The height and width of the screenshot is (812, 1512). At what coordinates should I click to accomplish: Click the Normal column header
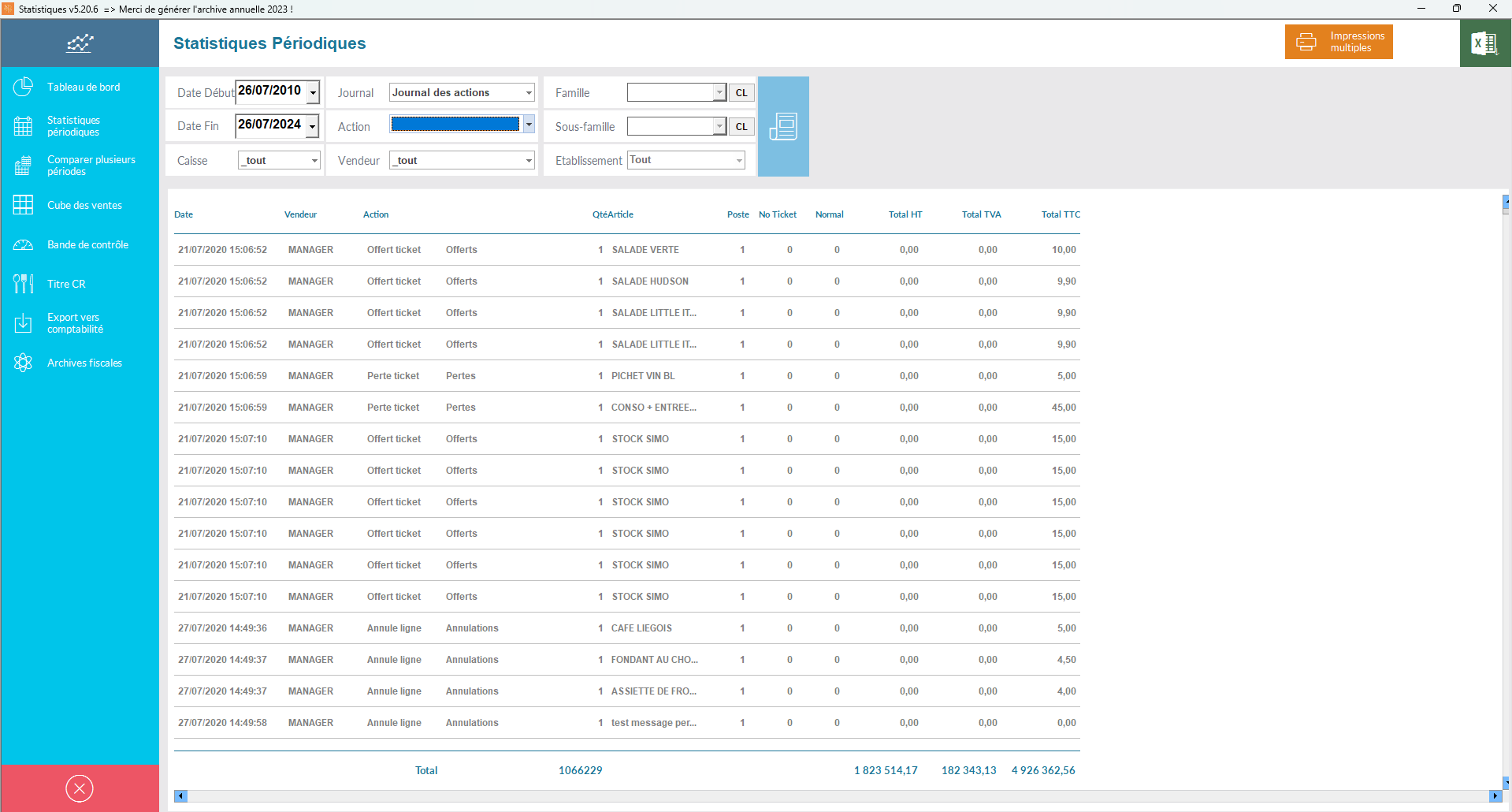click(830, 214)
